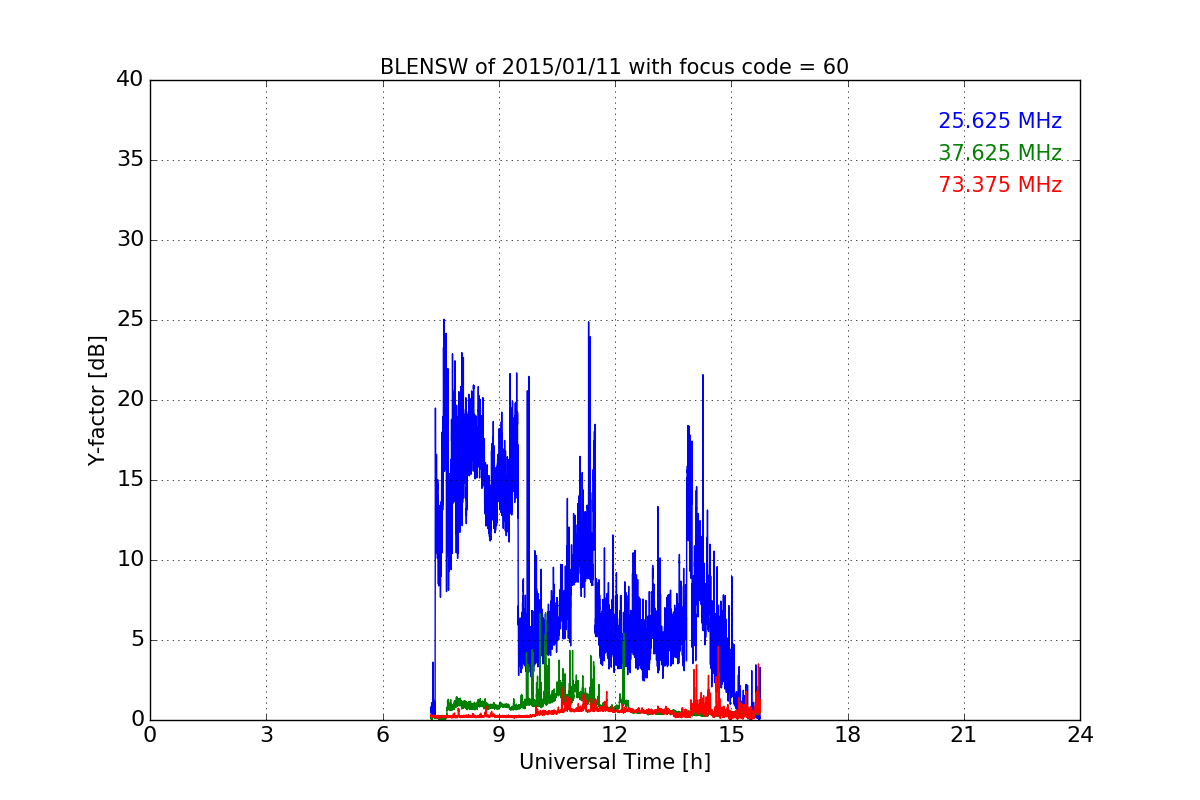Click the x-axis tick label '12'

point(615,735)
